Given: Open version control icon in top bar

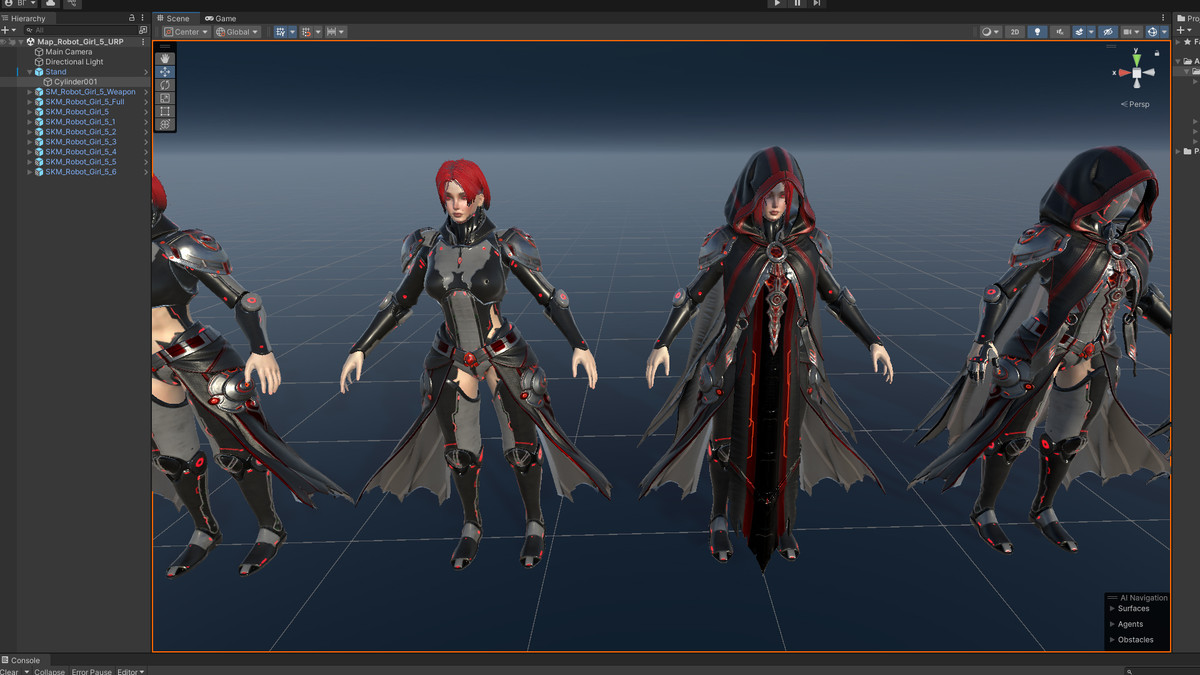Looking at the screenshot, I should coord(74,4).
